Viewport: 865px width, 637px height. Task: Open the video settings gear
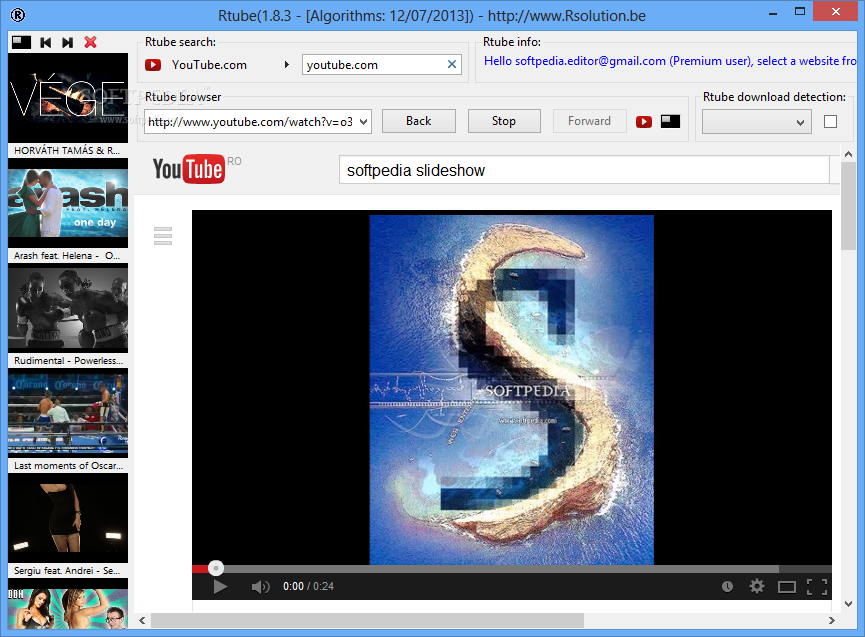tap(757, 586)
